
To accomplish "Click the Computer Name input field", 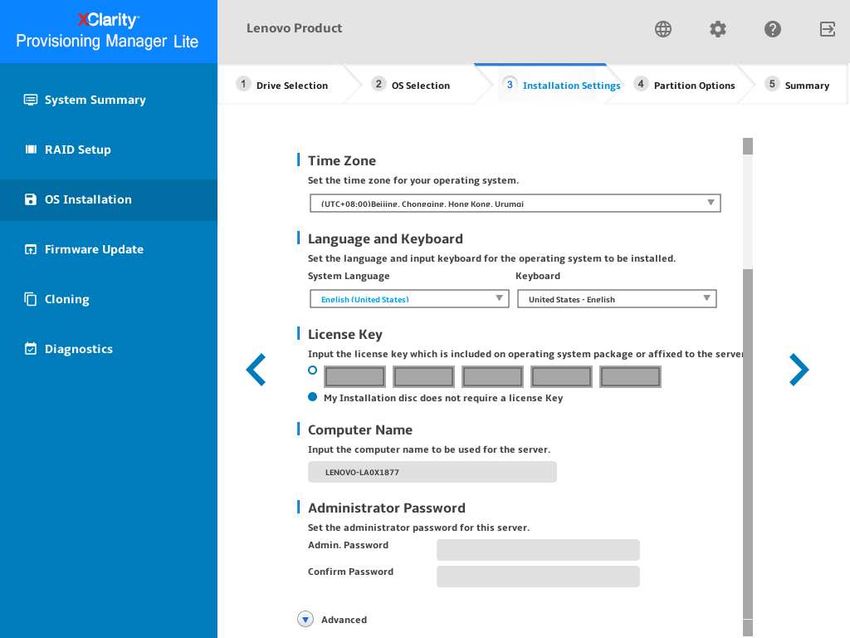I will 432,472.
